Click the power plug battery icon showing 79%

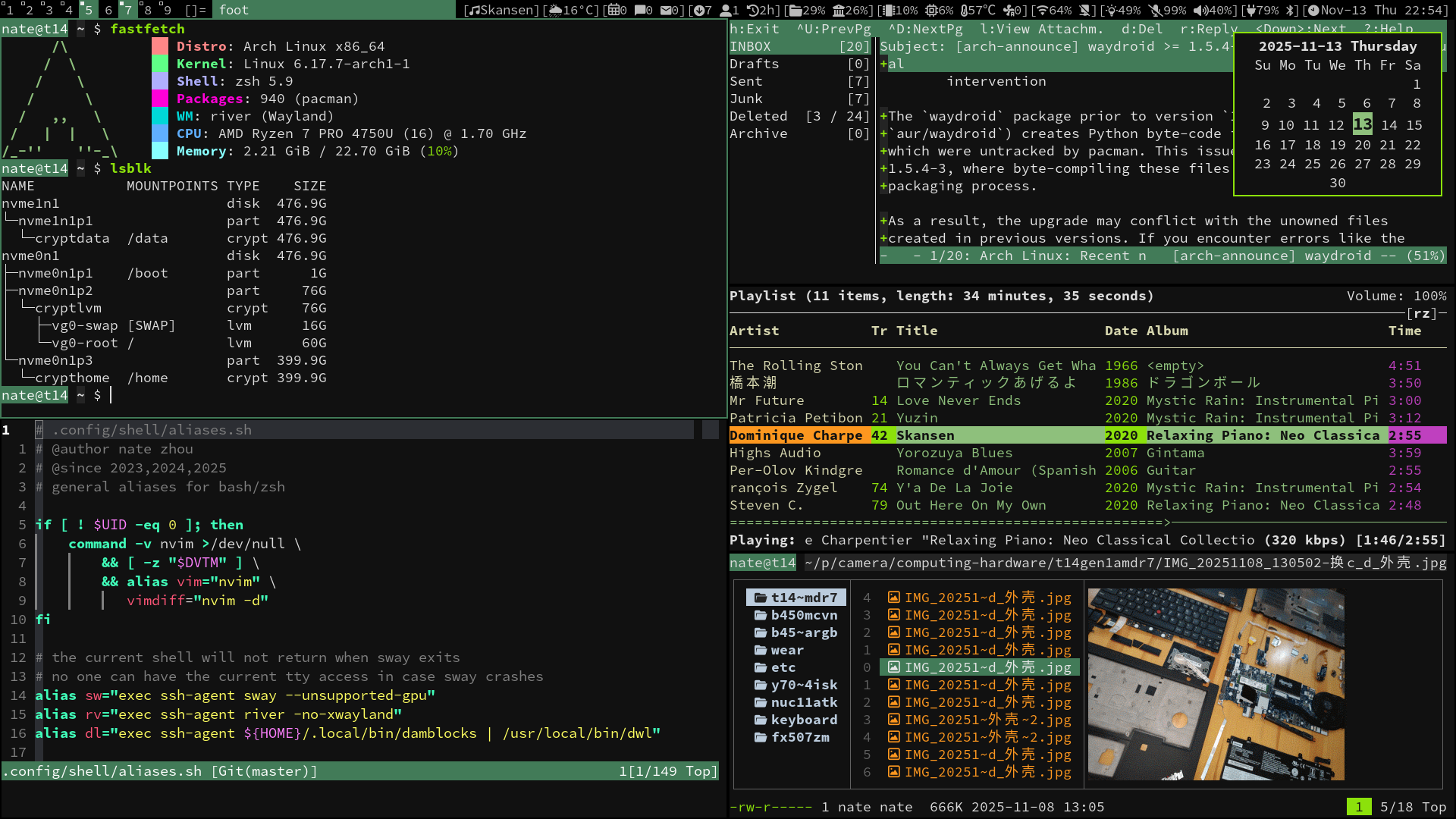tap(1250, 10)
